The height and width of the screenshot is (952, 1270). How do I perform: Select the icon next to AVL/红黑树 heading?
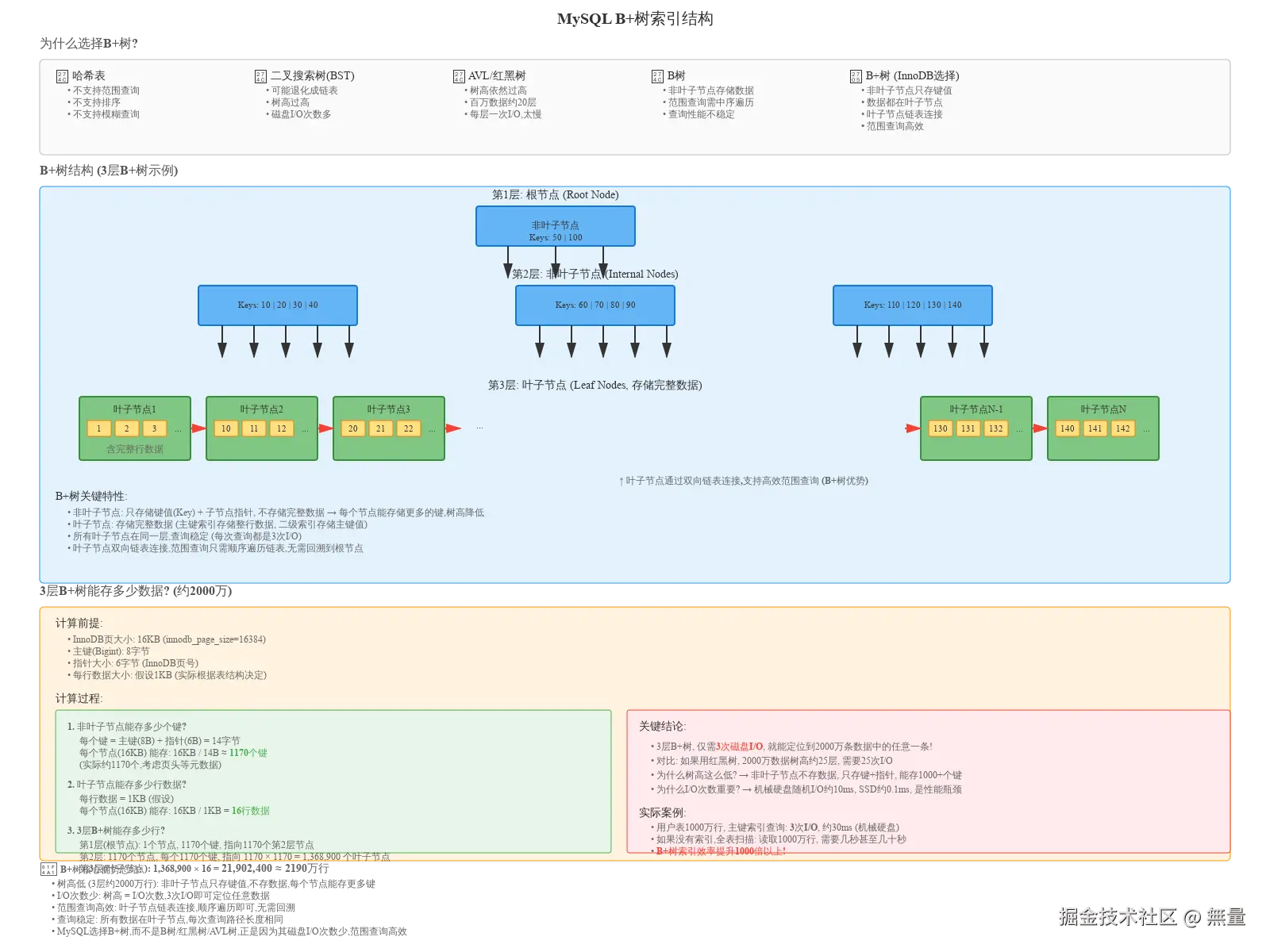pyautogui.click(x=459, y=76)
